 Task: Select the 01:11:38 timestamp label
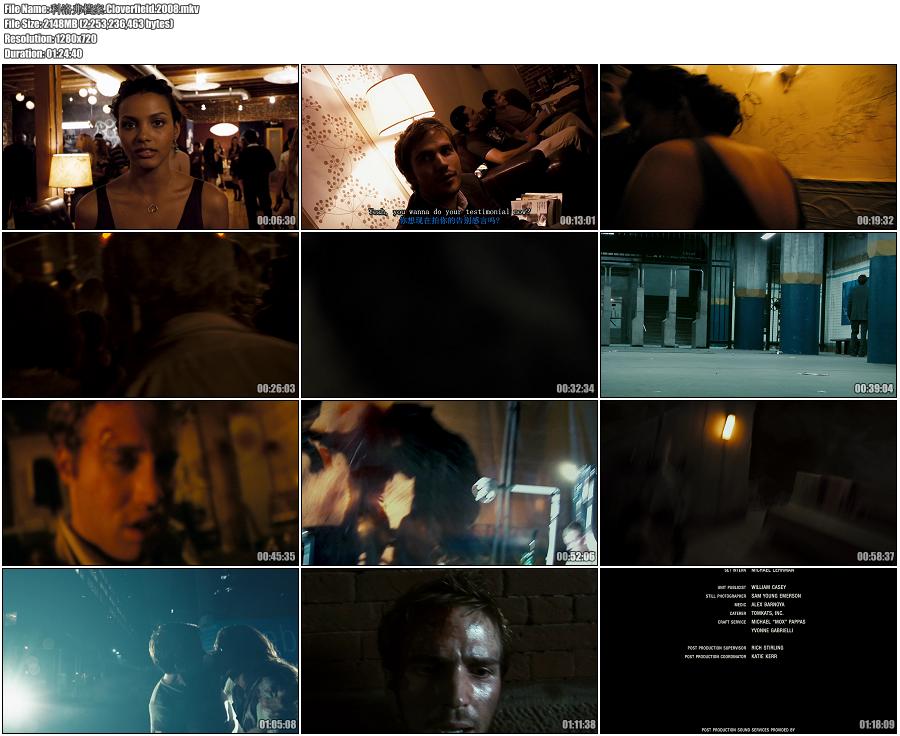tap(579, 725)
